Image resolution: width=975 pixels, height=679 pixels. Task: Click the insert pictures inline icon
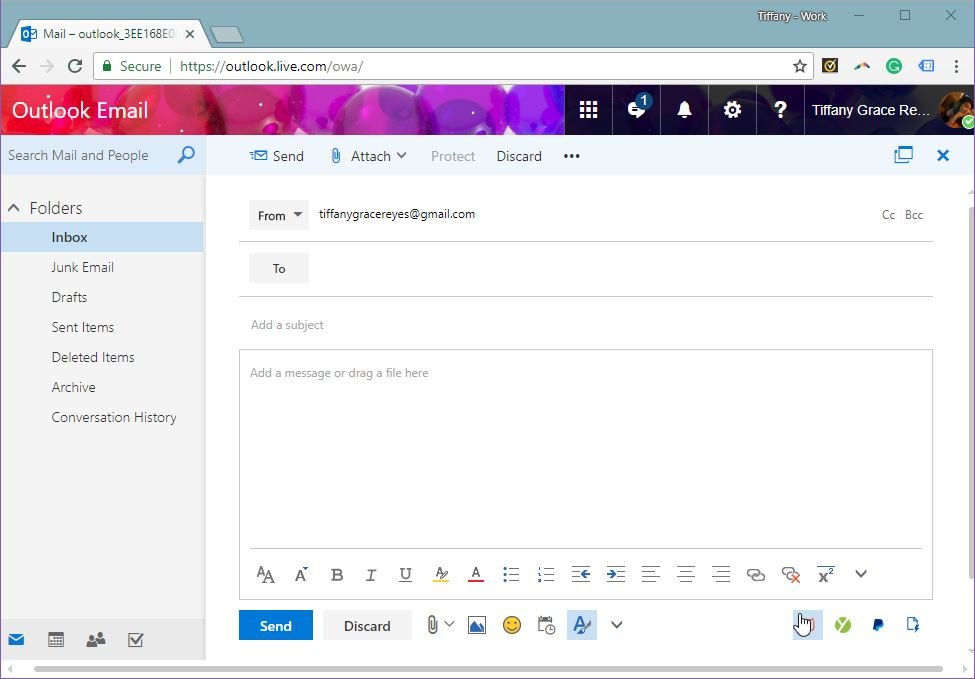476,625
